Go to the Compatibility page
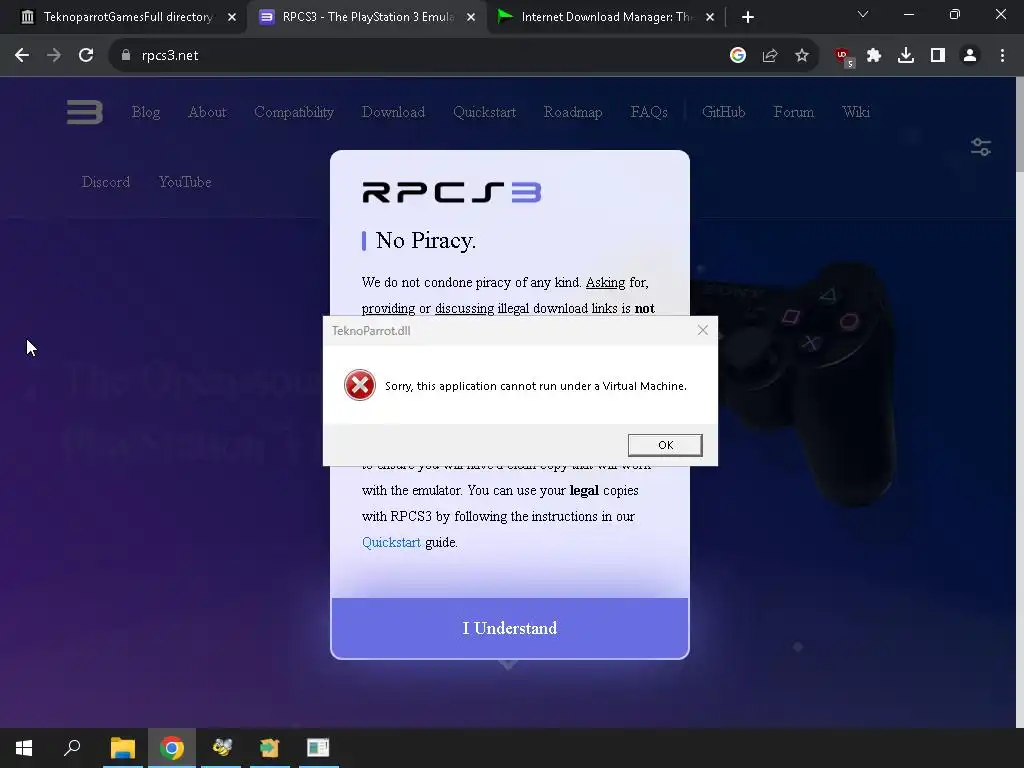The width and height of the screenshot is (1024, 768). pos(294,112)
